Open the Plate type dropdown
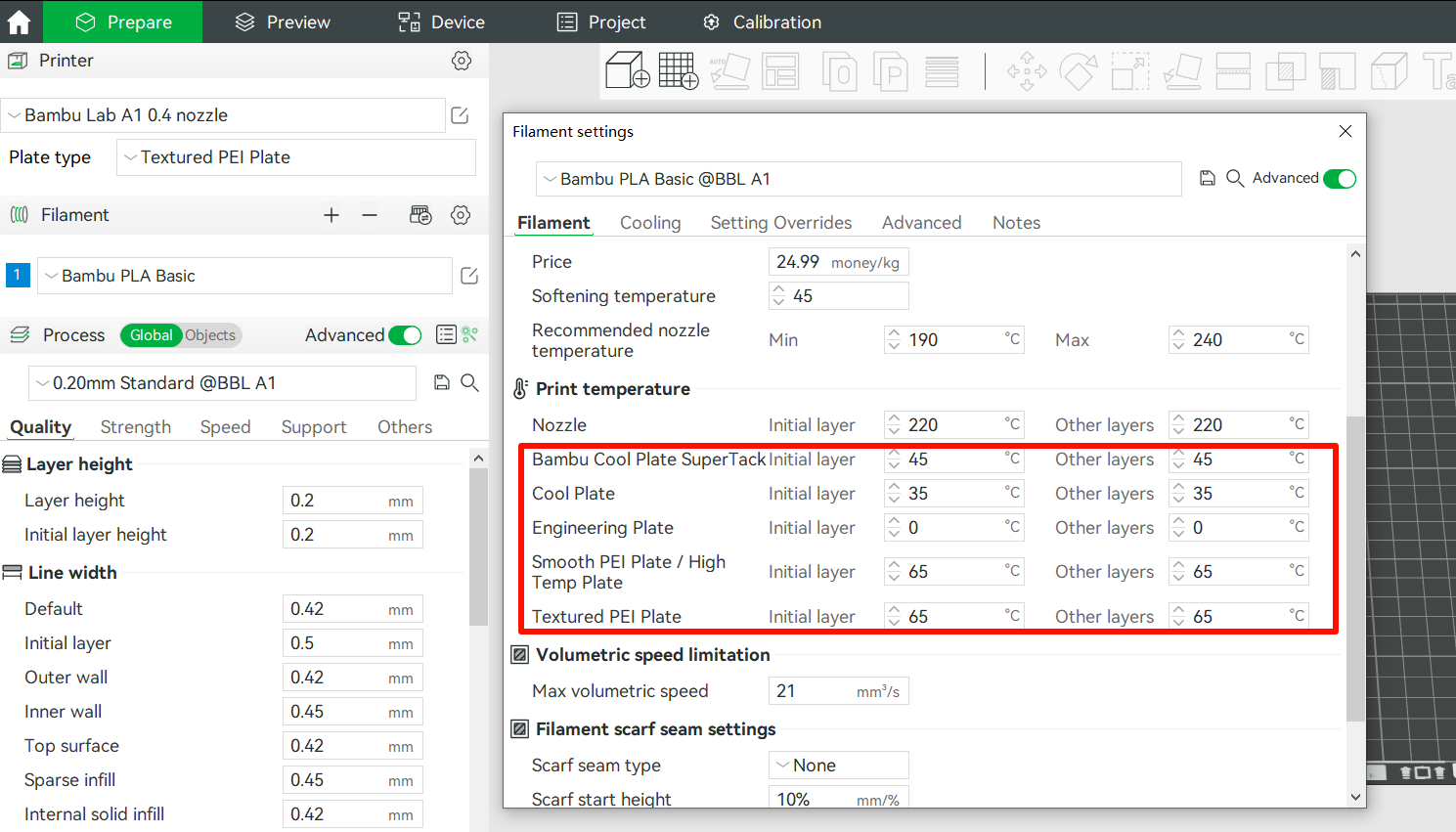 (x=296, y=157)
